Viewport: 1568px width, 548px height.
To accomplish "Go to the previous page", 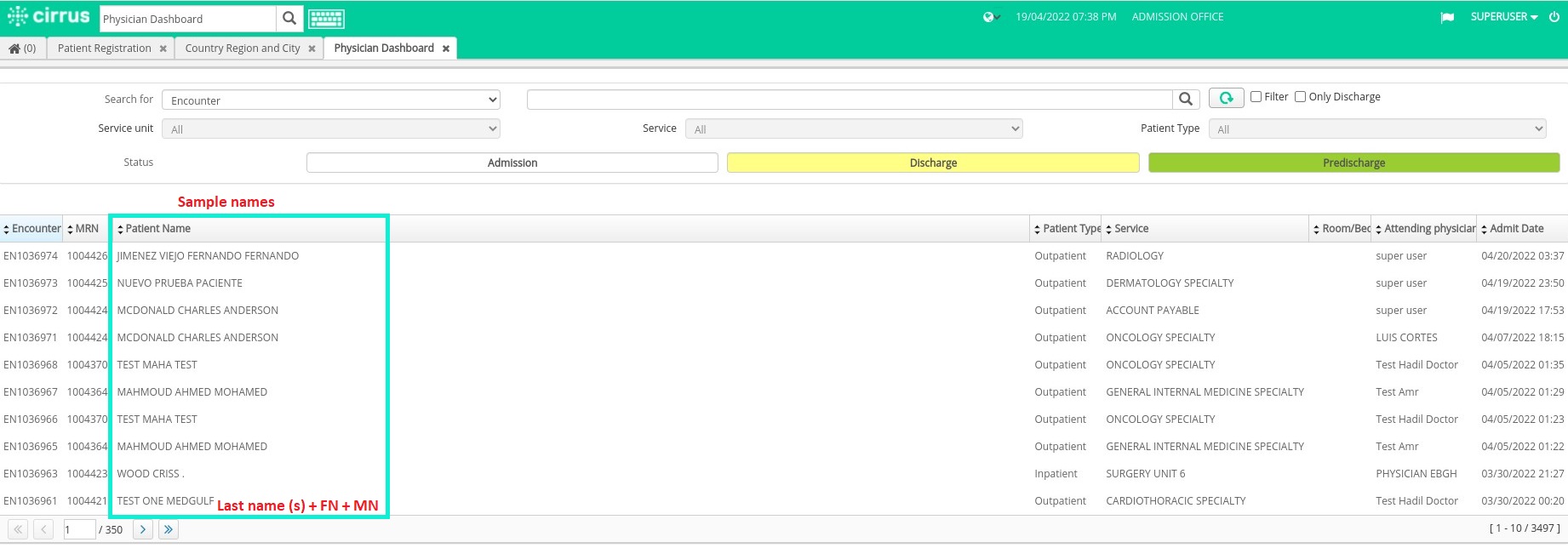I will [44, 529].
